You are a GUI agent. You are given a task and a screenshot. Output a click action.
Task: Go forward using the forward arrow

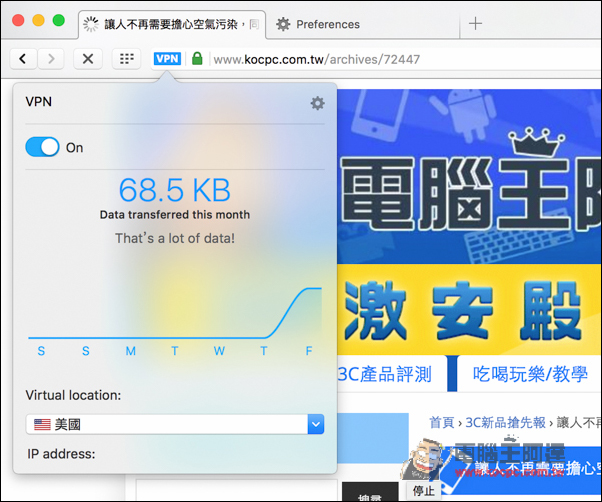51,59
